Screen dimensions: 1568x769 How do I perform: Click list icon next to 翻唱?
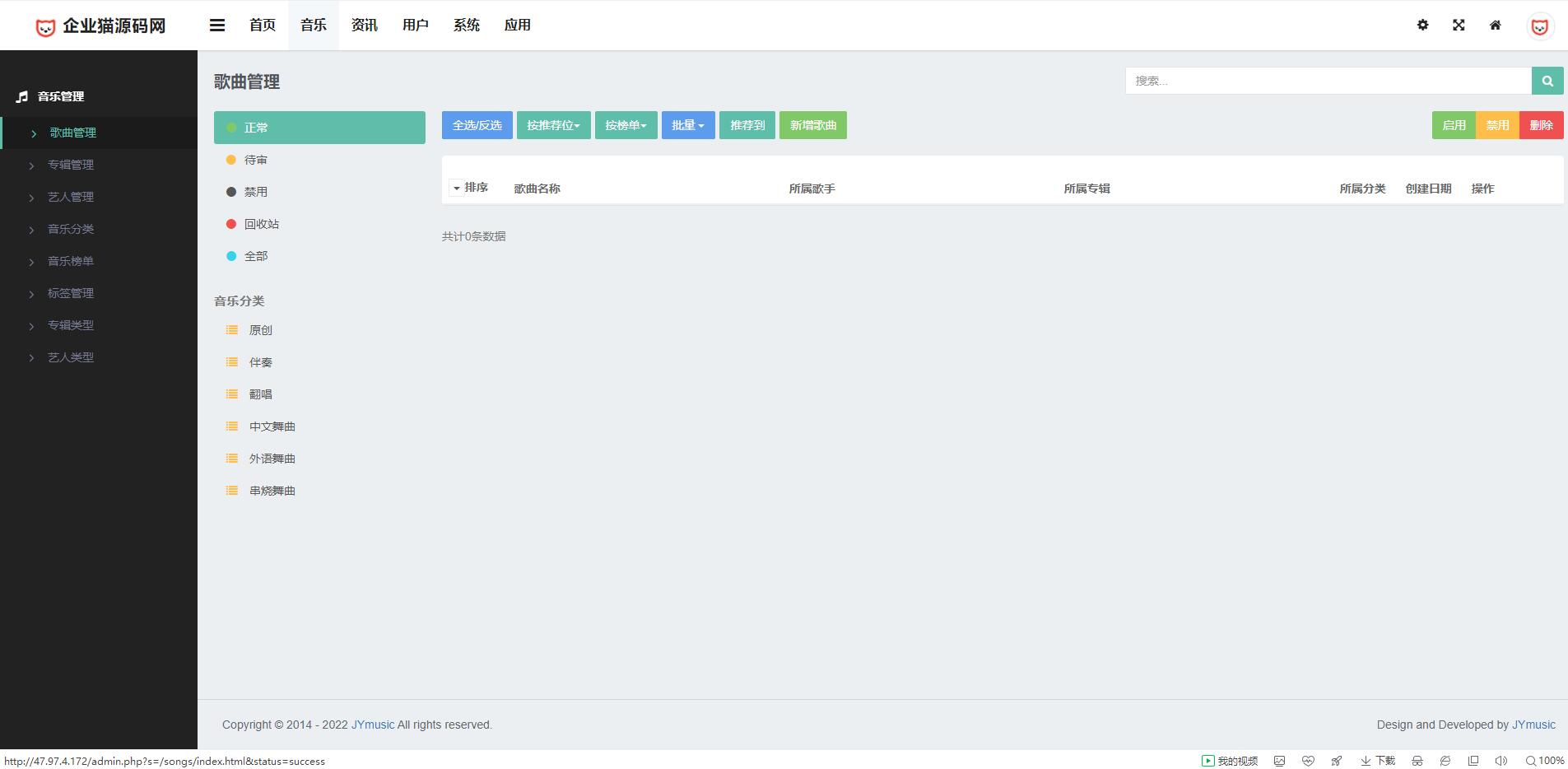(232, 394)
